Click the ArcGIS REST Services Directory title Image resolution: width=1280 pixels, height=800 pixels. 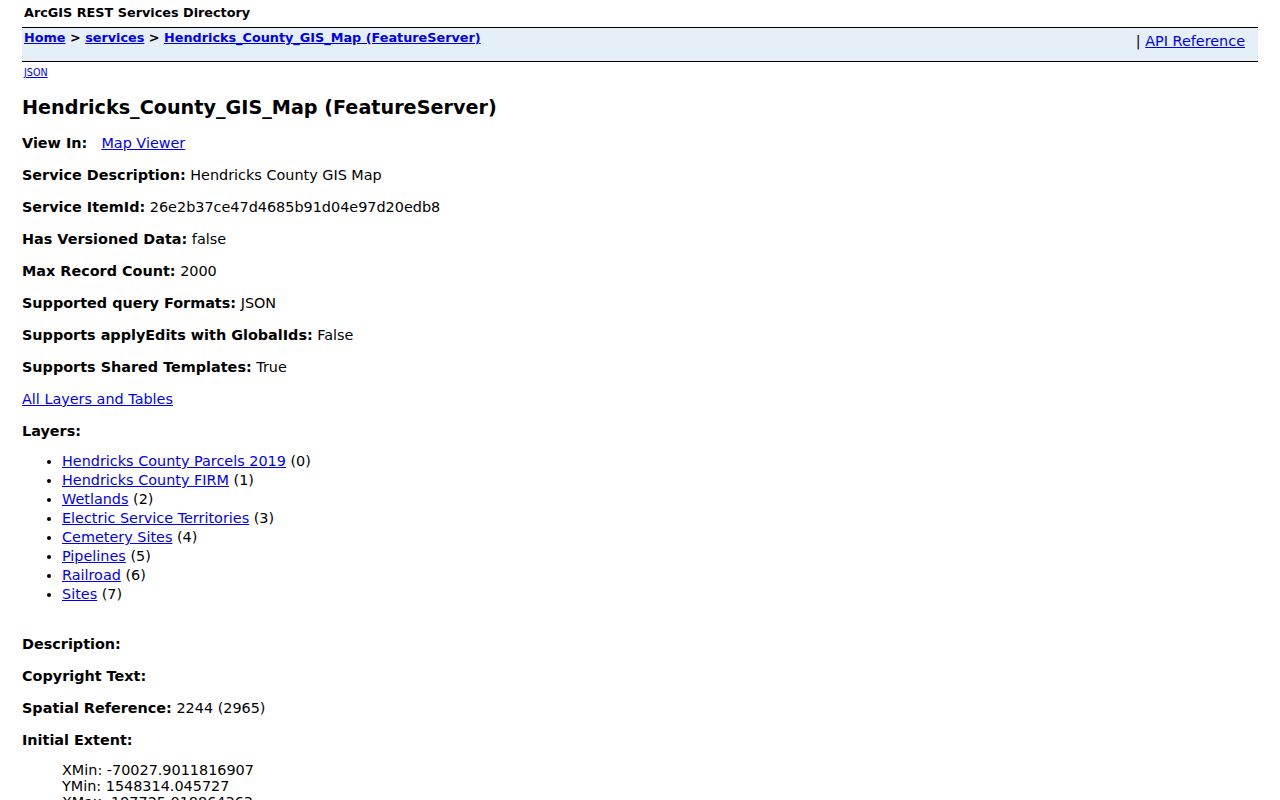click(x=137, y=13)
